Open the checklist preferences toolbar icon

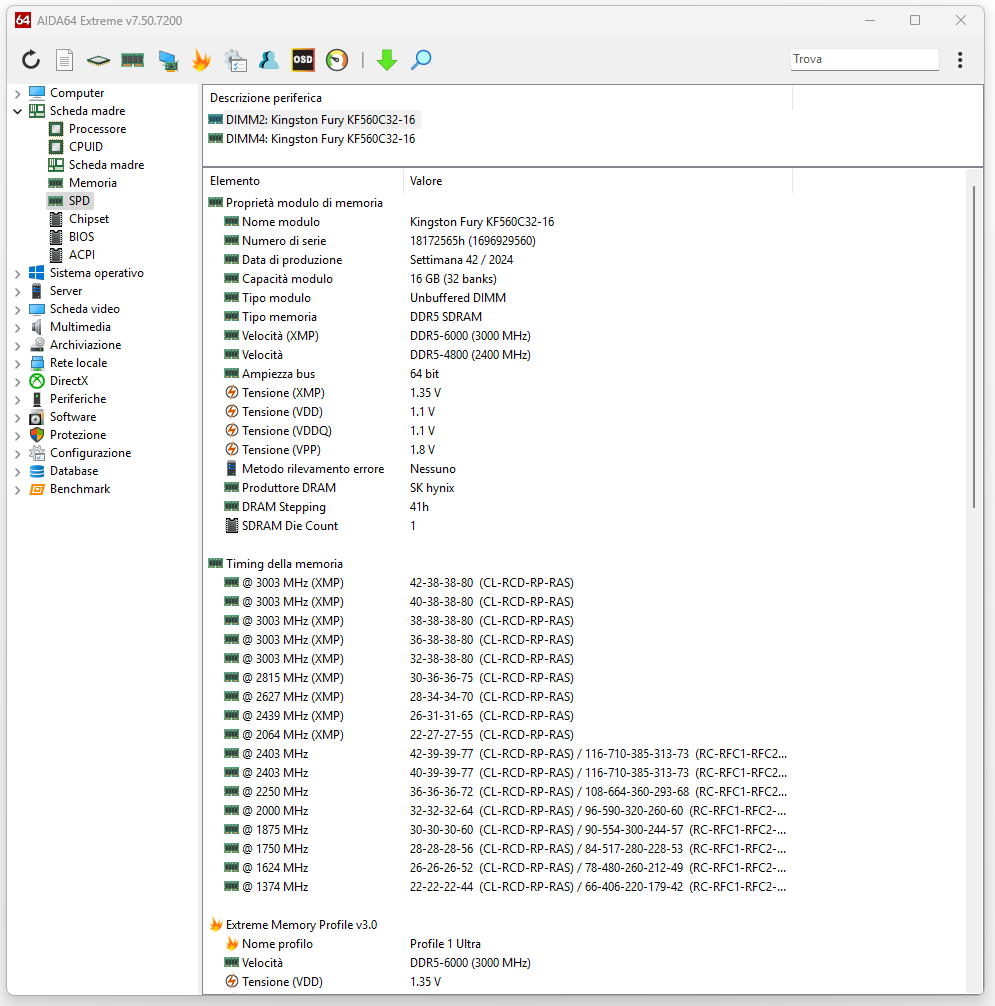(235, 60)
